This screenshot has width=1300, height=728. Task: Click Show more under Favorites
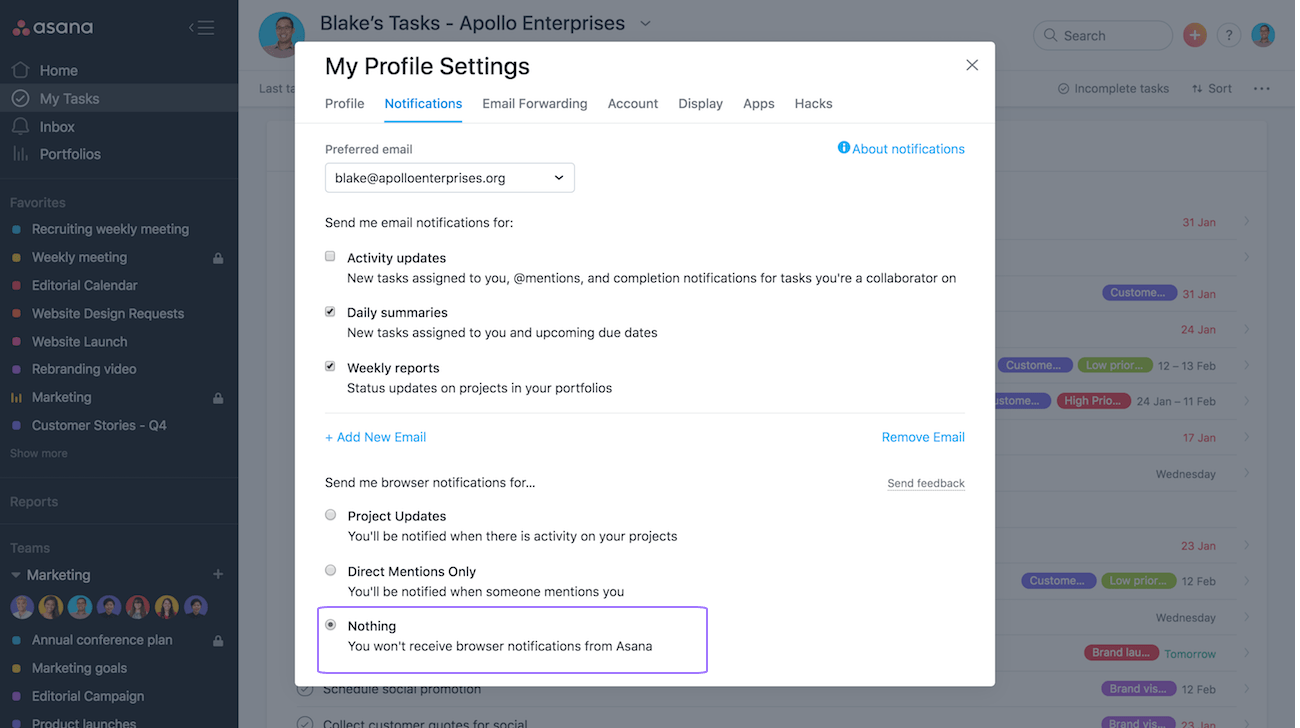[x=39, y=453]
